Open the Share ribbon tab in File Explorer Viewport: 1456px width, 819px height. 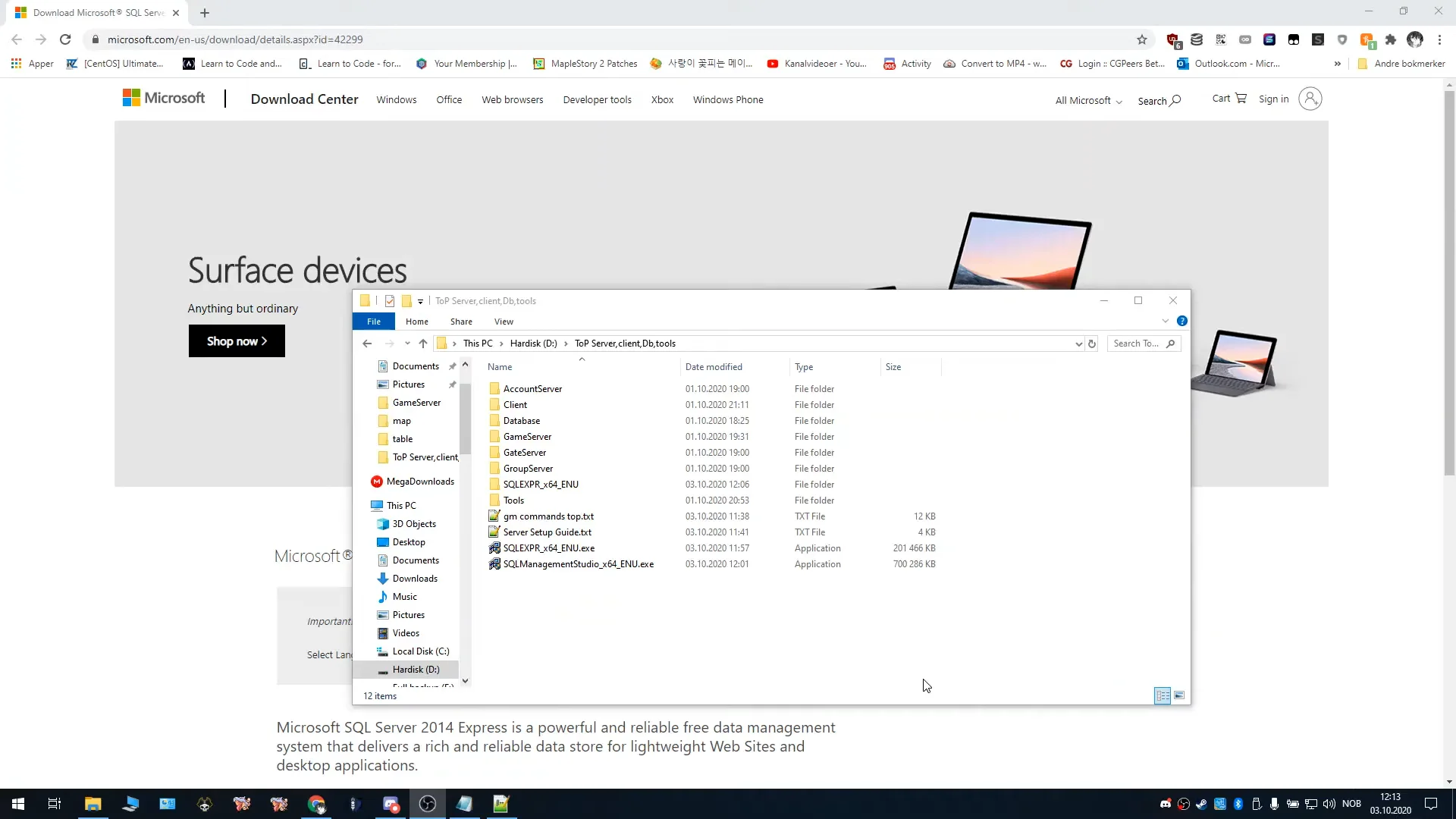tap(461, 322)
